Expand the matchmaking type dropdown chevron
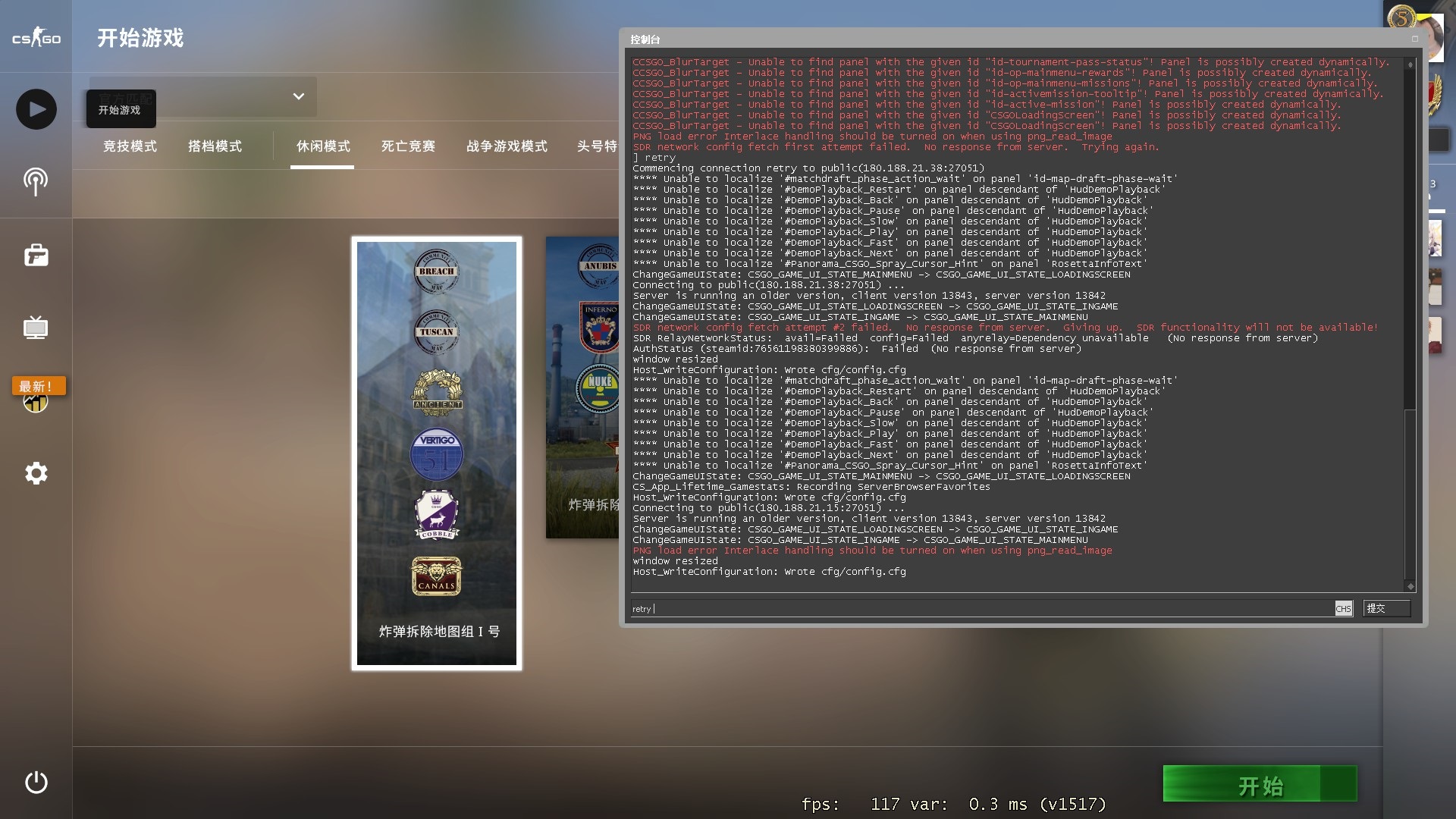 coord(299,96)
